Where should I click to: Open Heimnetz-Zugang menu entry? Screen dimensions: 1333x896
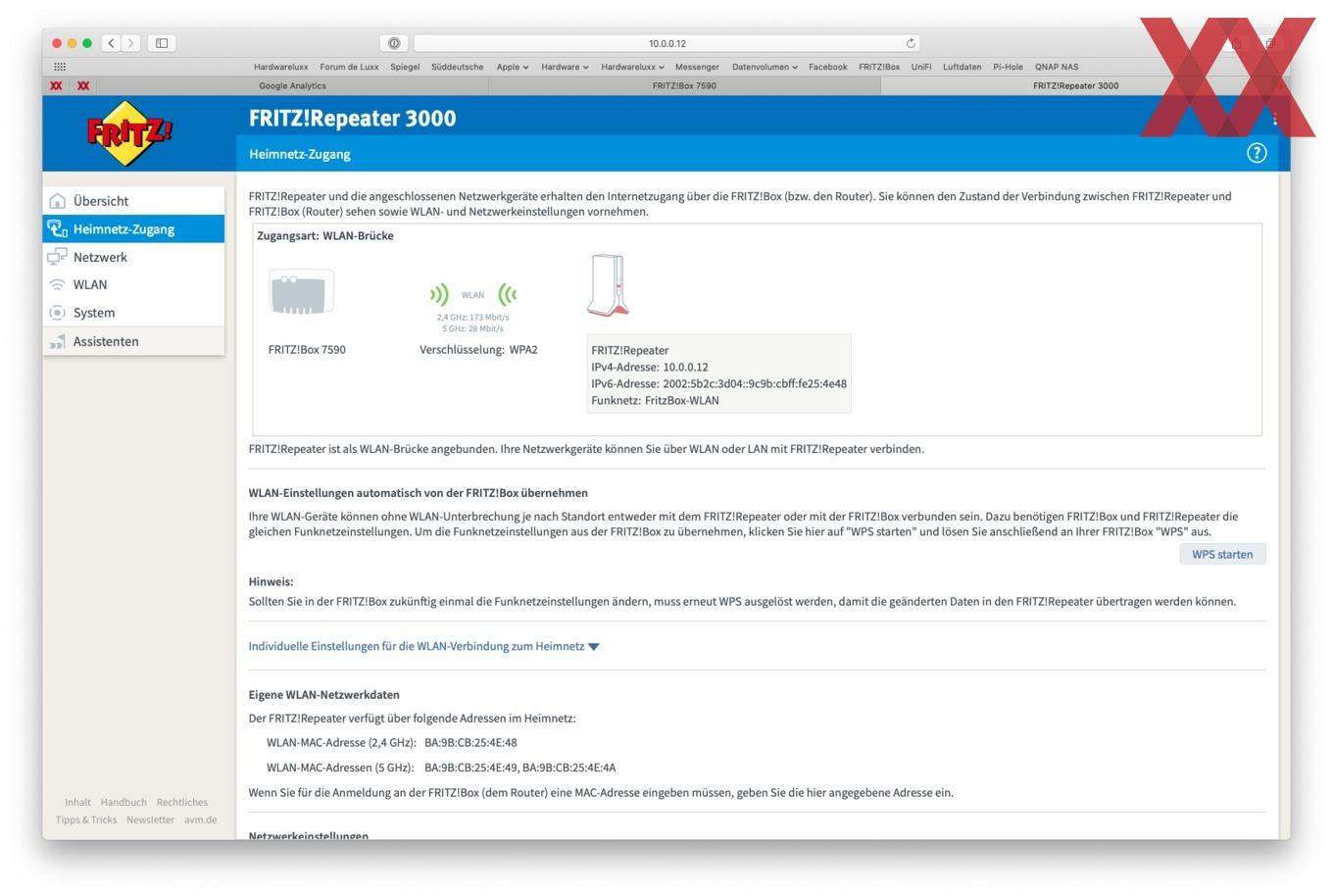click(x=133, y=228)
